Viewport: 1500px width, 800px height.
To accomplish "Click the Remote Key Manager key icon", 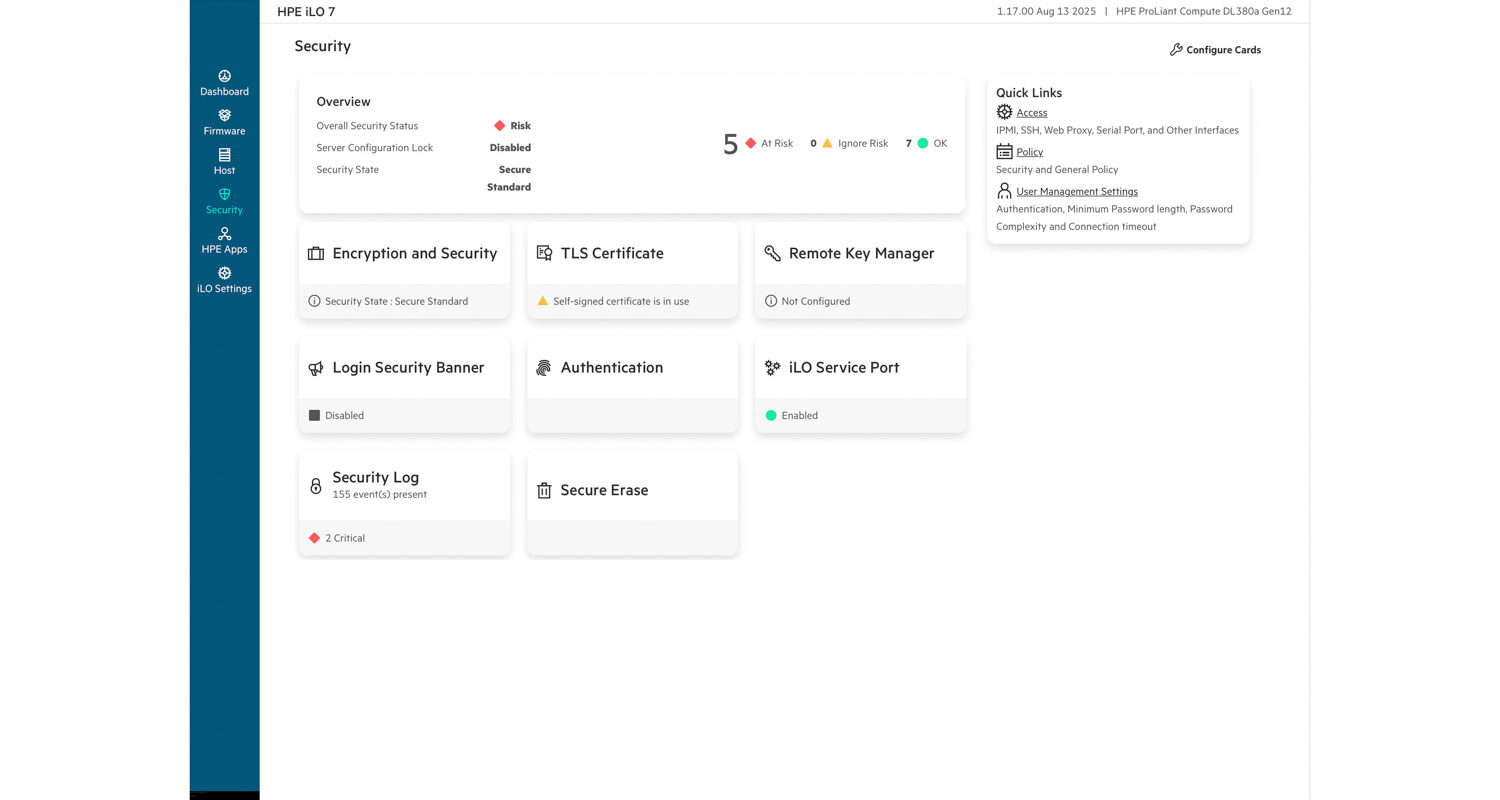I will [x=772, y=254].
